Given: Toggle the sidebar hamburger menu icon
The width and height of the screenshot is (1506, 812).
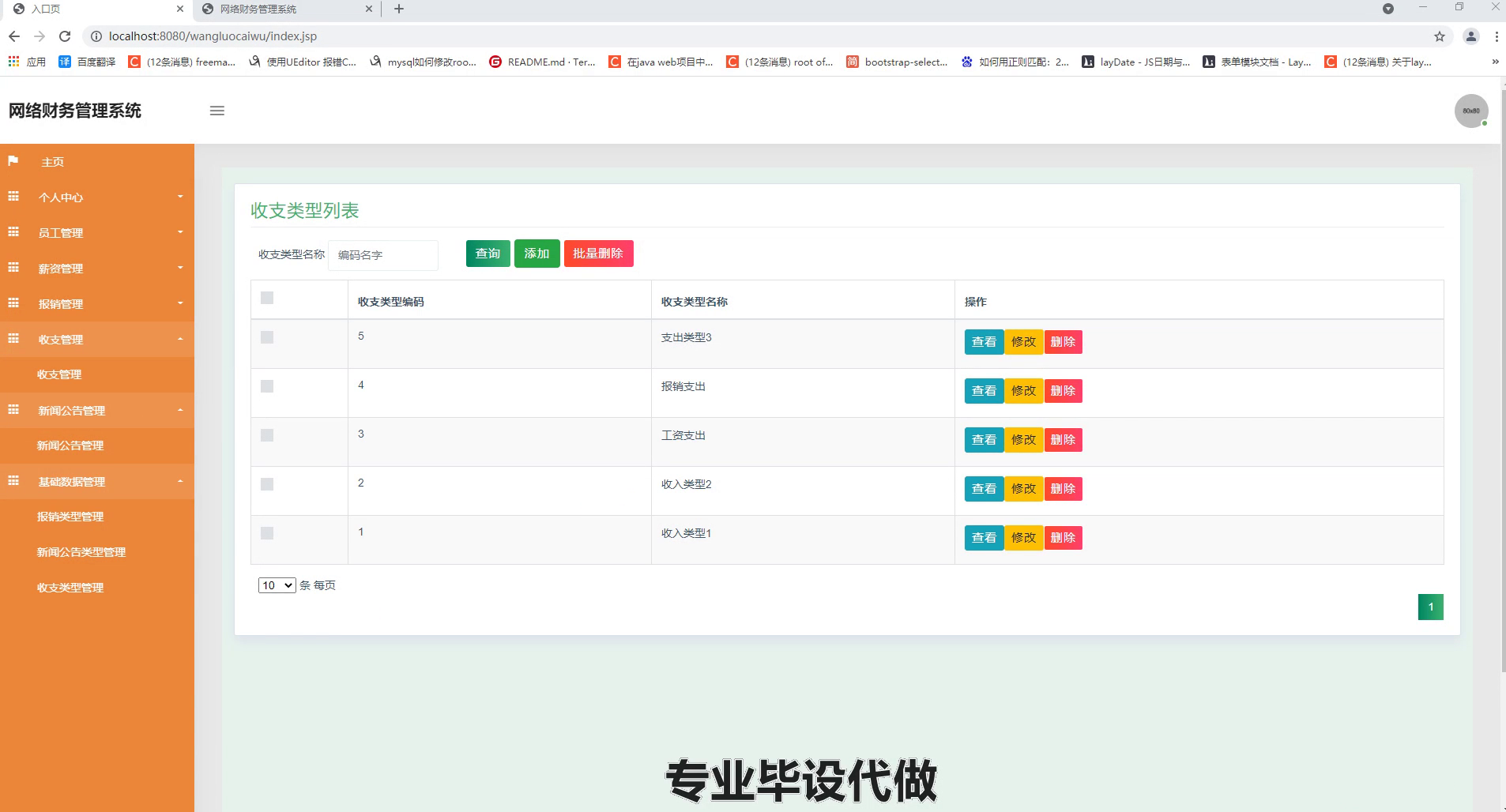Looking at the screenshot, I should click(217, 111).
